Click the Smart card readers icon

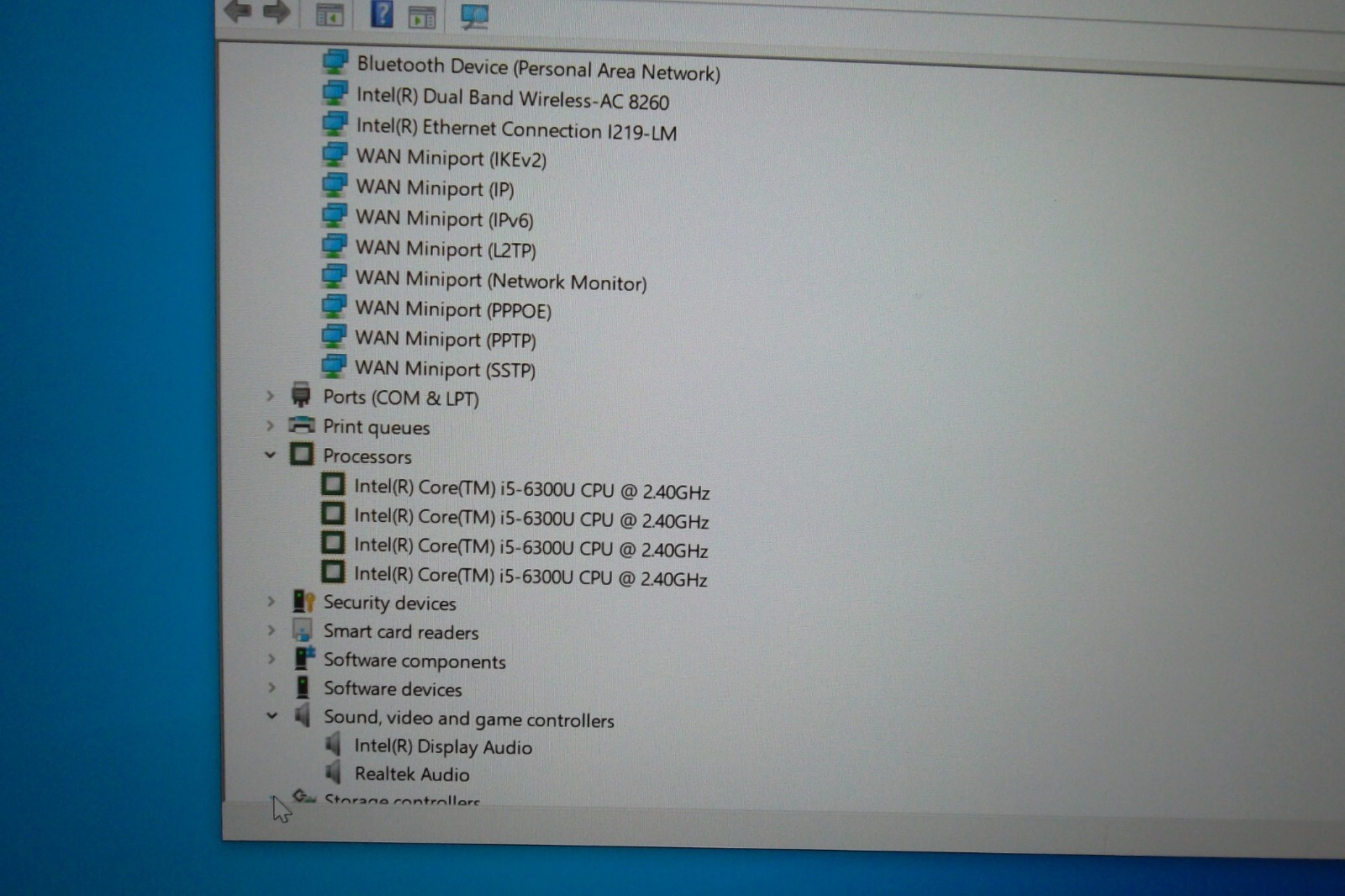coord(303,630)
